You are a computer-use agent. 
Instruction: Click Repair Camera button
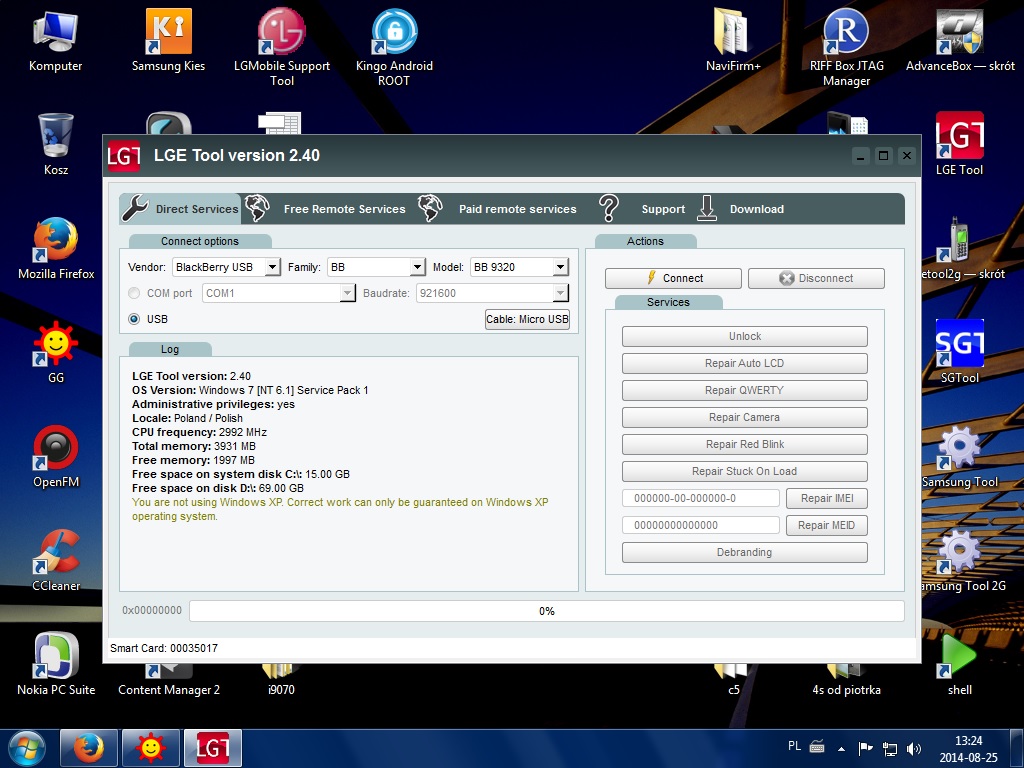click(744, 417)
